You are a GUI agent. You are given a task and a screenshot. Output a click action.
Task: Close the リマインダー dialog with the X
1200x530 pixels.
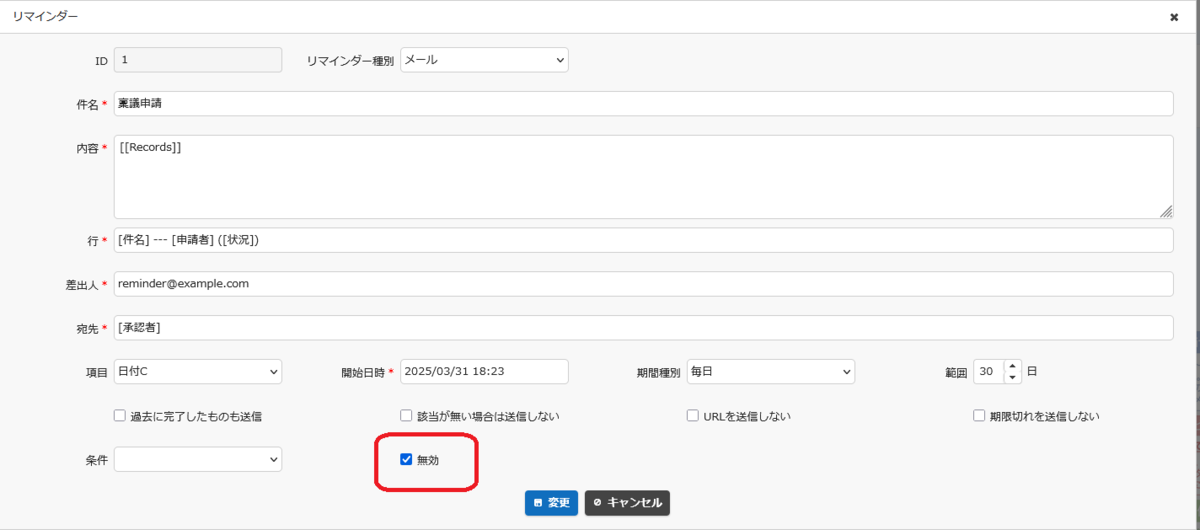pyautogui.click(x=1174, y=17)
